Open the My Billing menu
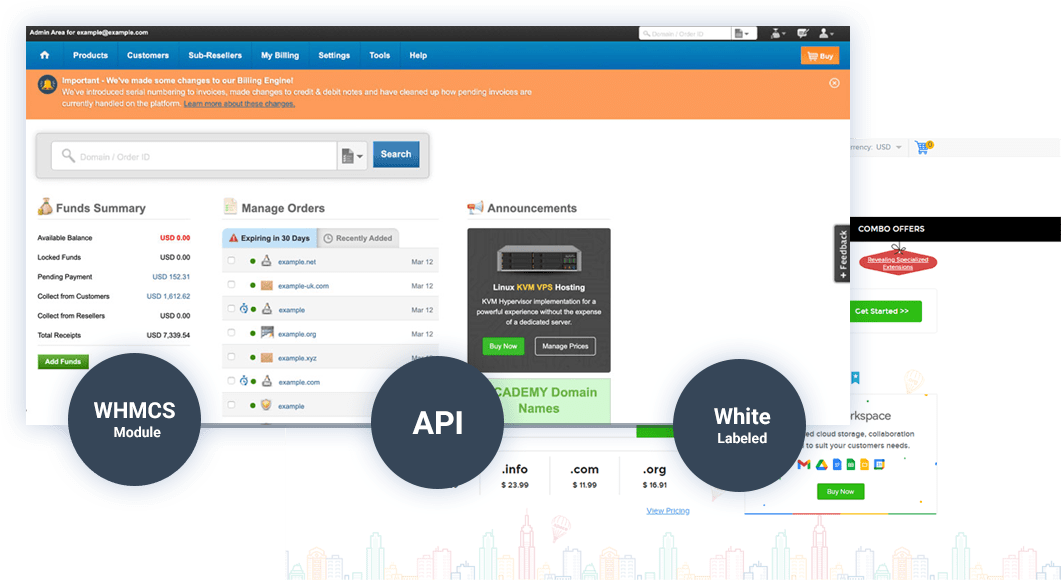 [x=279, y=55]
